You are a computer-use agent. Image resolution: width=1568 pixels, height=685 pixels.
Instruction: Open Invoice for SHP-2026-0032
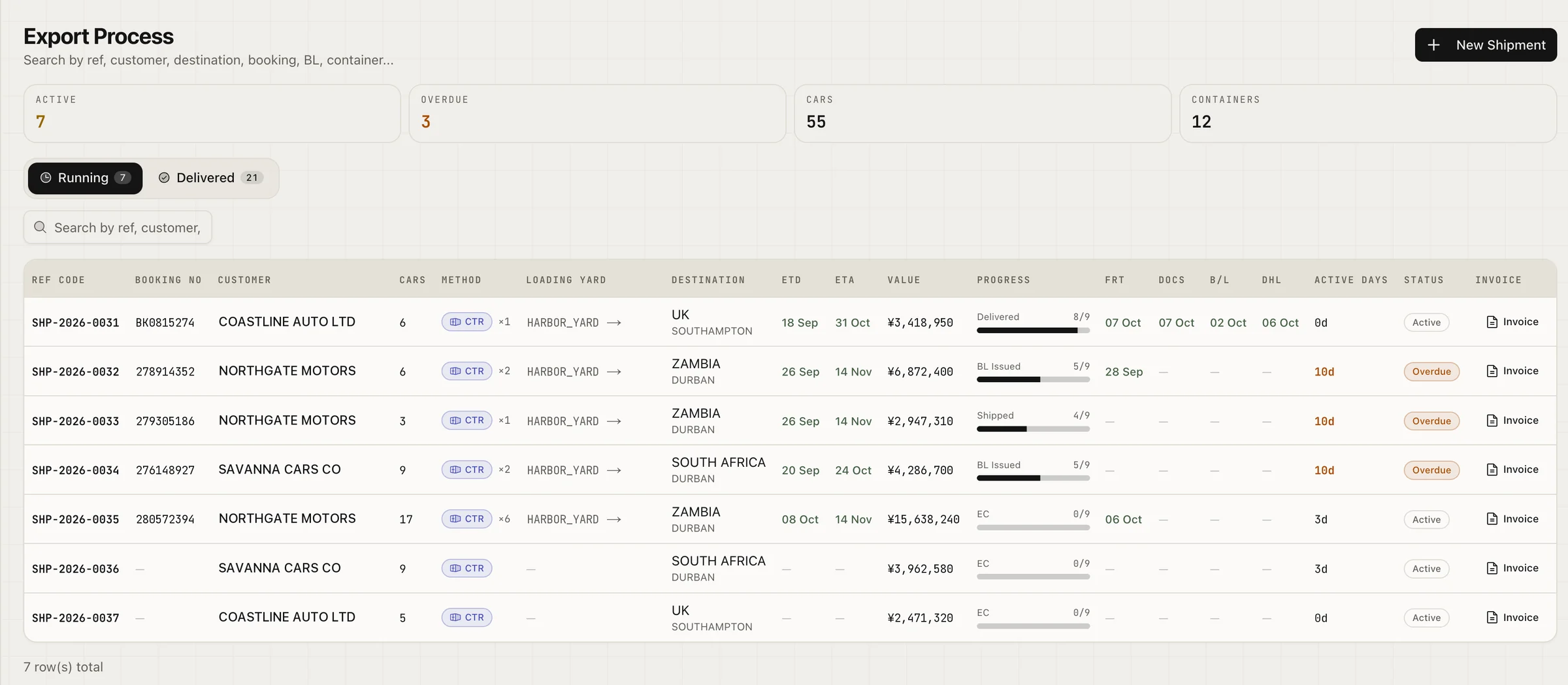(x=1512, y=371)
